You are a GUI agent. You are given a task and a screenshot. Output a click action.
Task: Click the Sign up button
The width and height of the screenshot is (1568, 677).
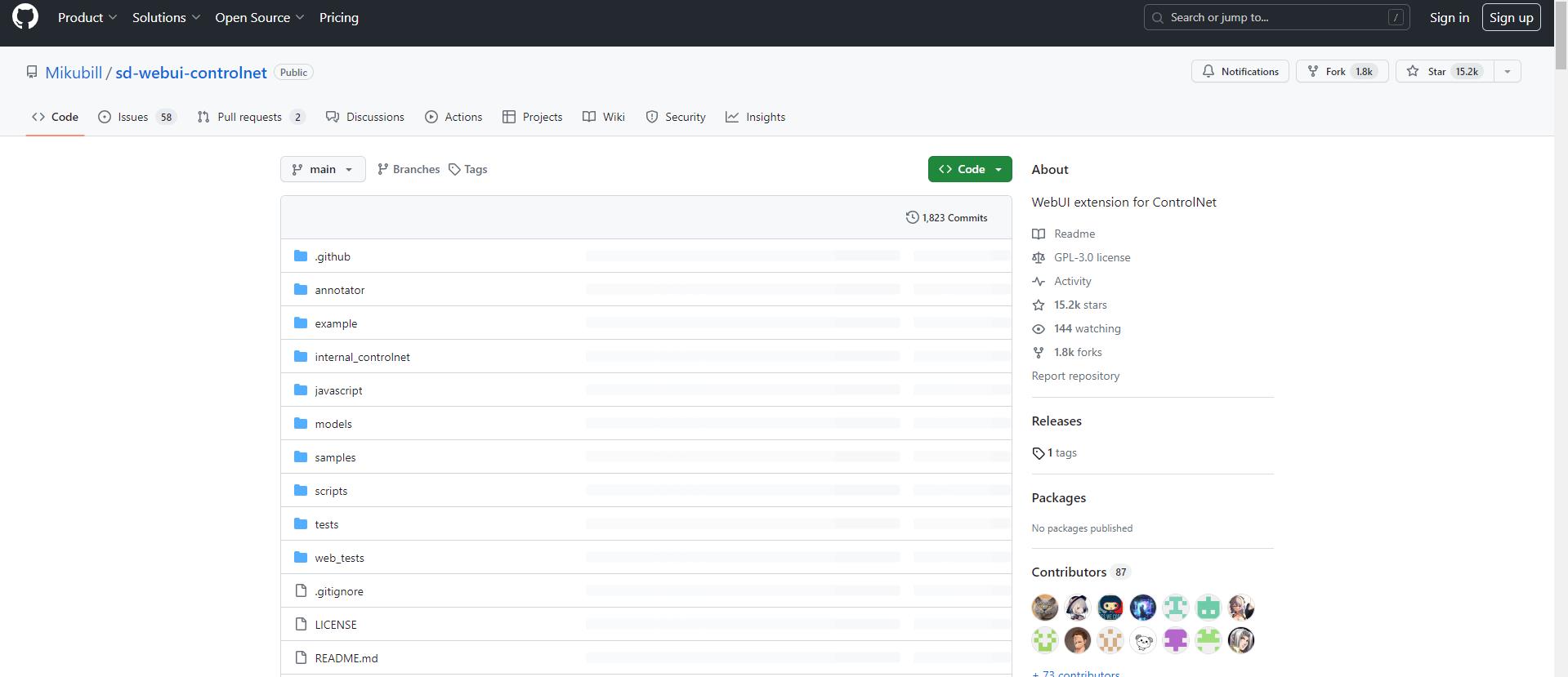click(1511, 17)
